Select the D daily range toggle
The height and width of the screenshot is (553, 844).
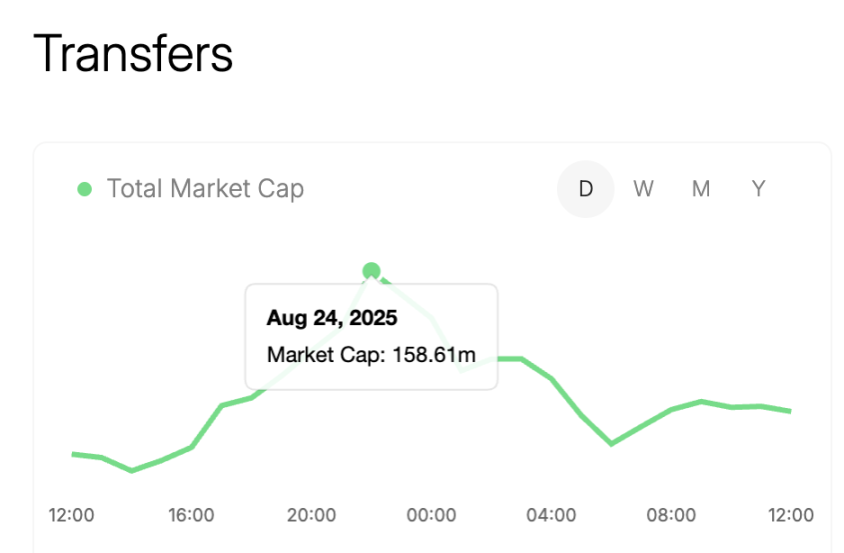pos(585,189)
